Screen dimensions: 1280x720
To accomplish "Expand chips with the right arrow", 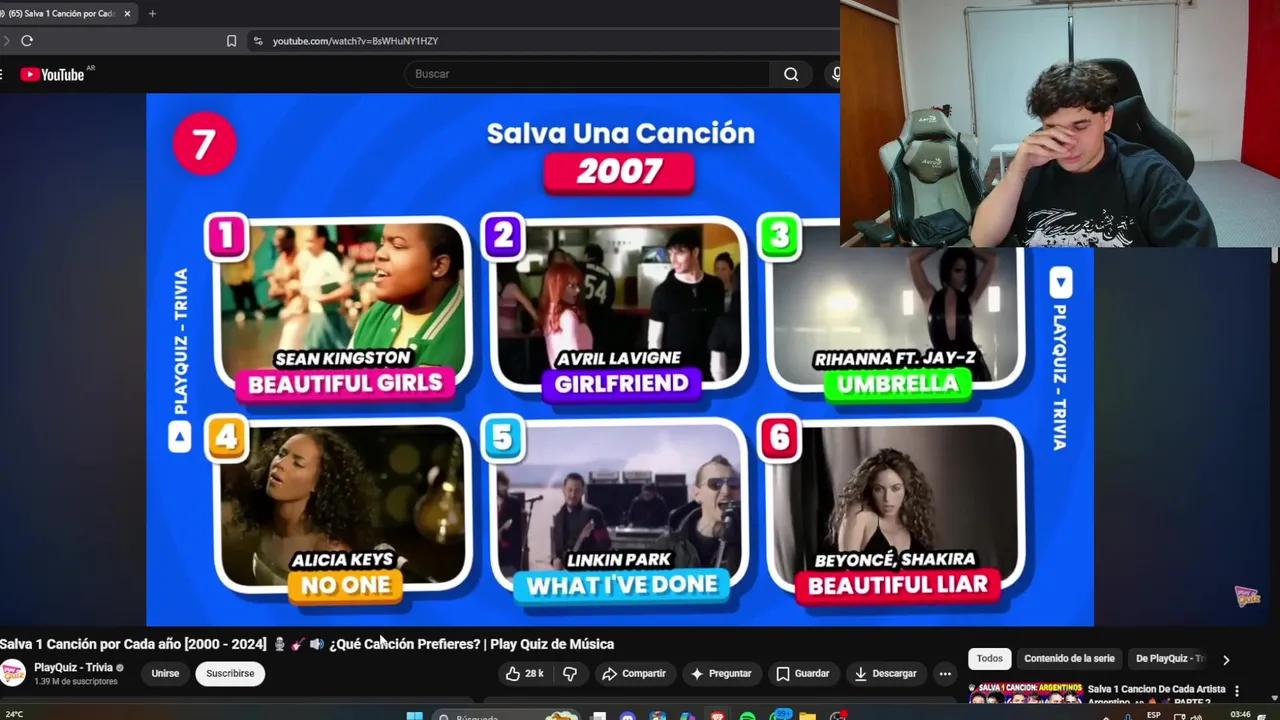I will (1226, 660).
